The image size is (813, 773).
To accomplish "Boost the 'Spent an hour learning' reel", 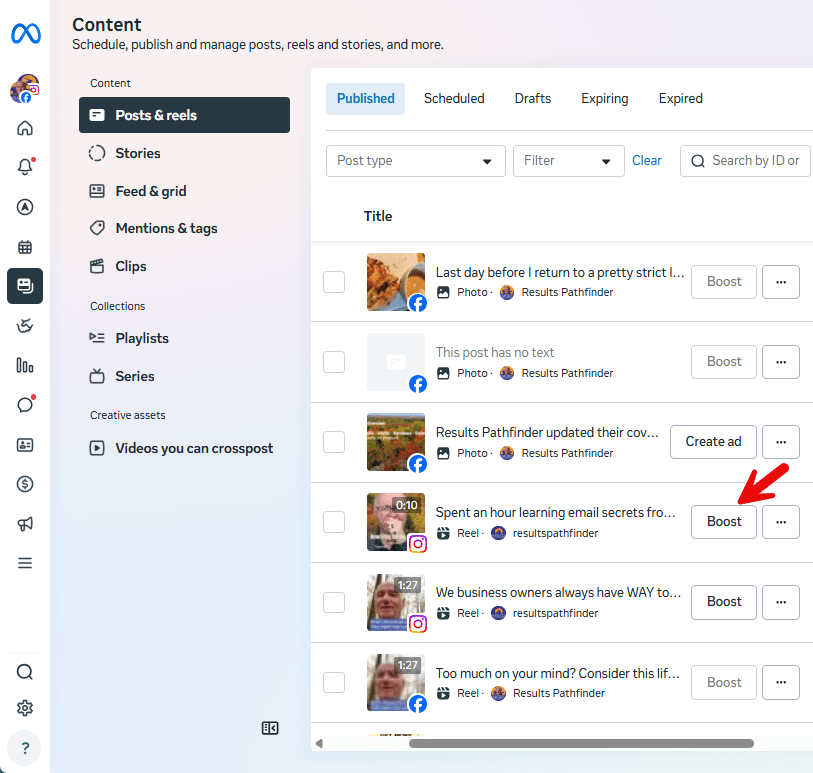I will [724, 521].
